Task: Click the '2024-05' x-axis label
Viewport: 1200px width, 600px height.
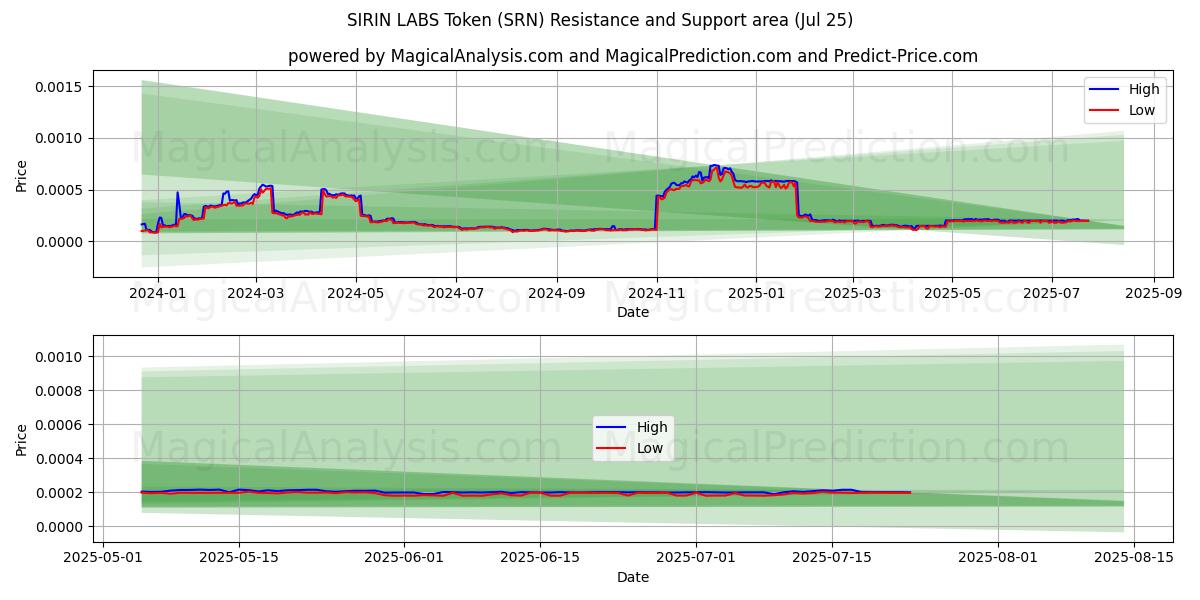Action: click(356, 293)
